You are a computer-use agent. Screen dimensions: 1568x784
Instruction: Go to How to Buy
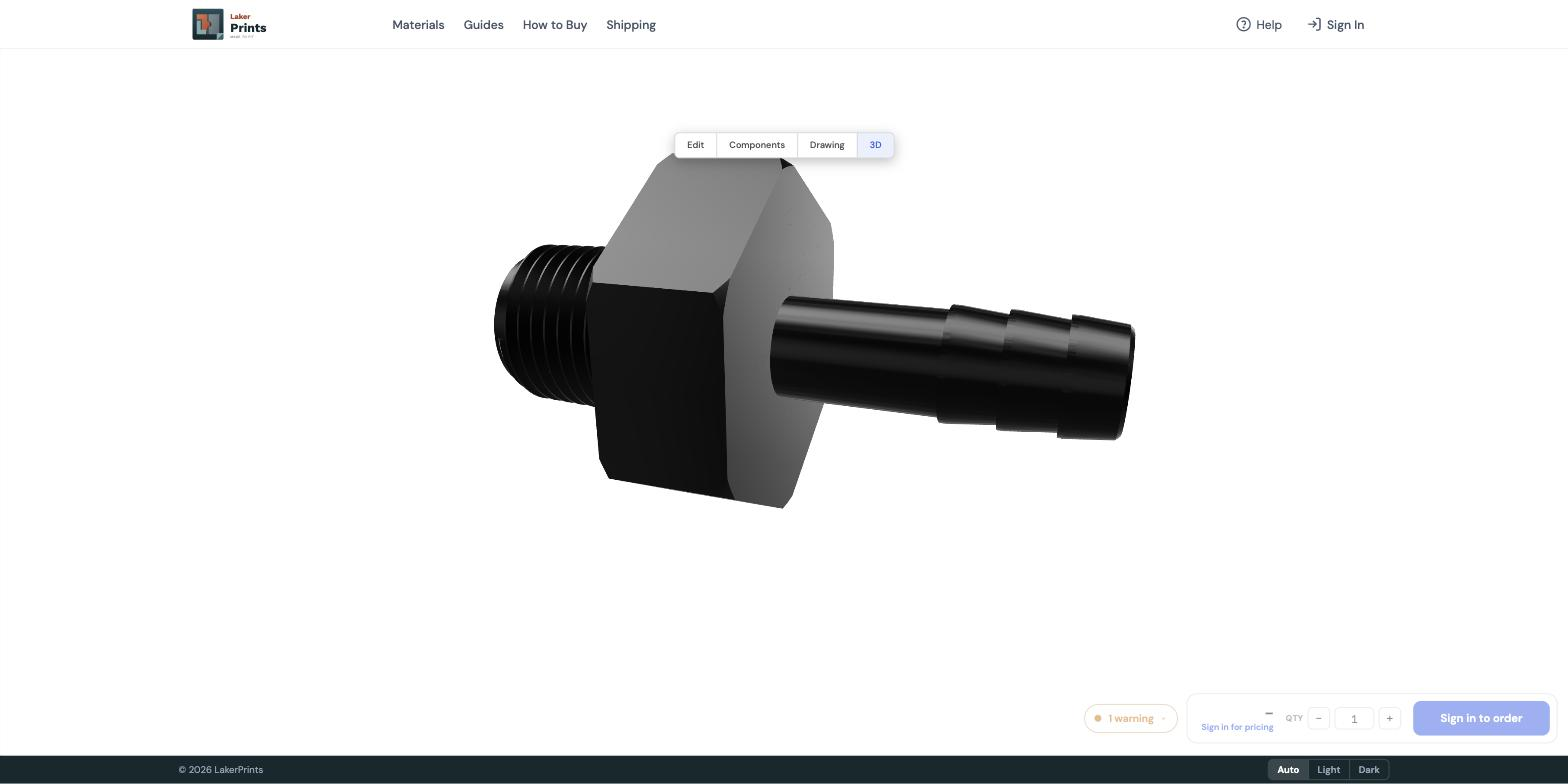click(554, 24)
